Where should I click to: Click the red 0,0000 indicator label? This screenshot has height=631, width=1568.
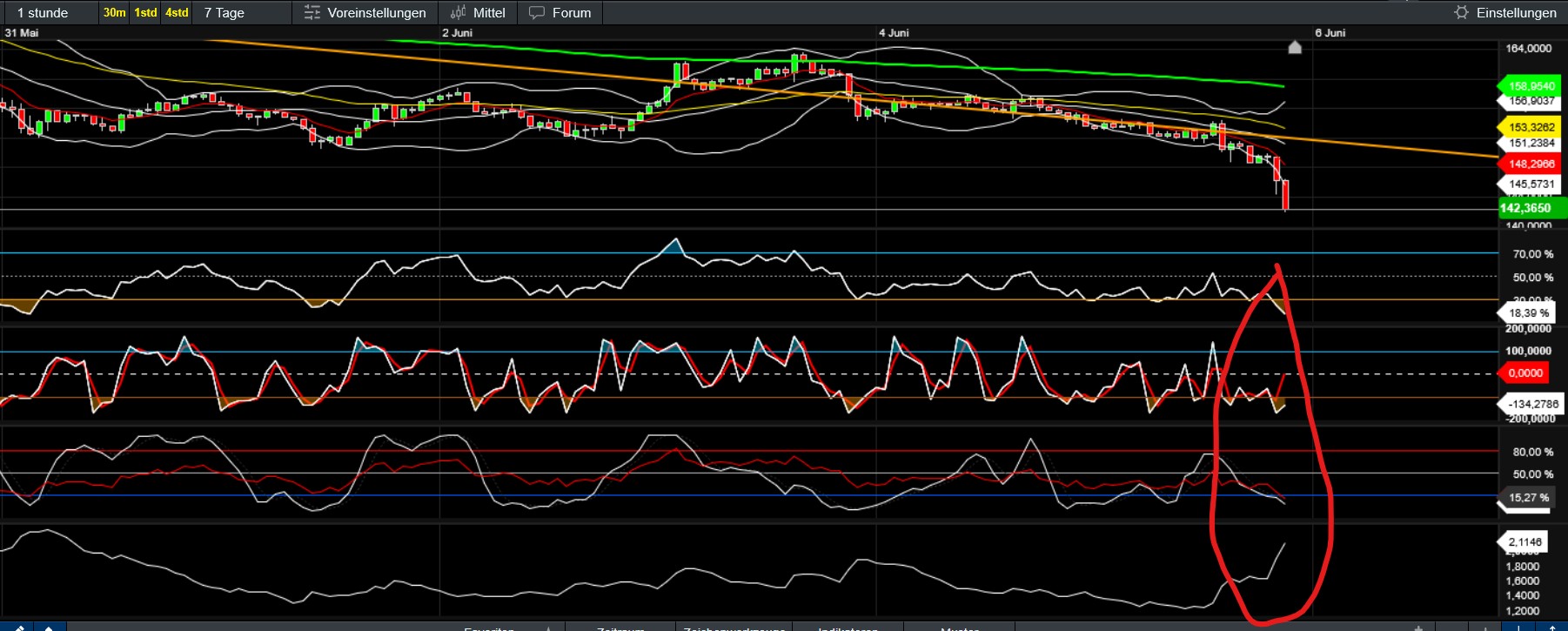[1524, 373]
